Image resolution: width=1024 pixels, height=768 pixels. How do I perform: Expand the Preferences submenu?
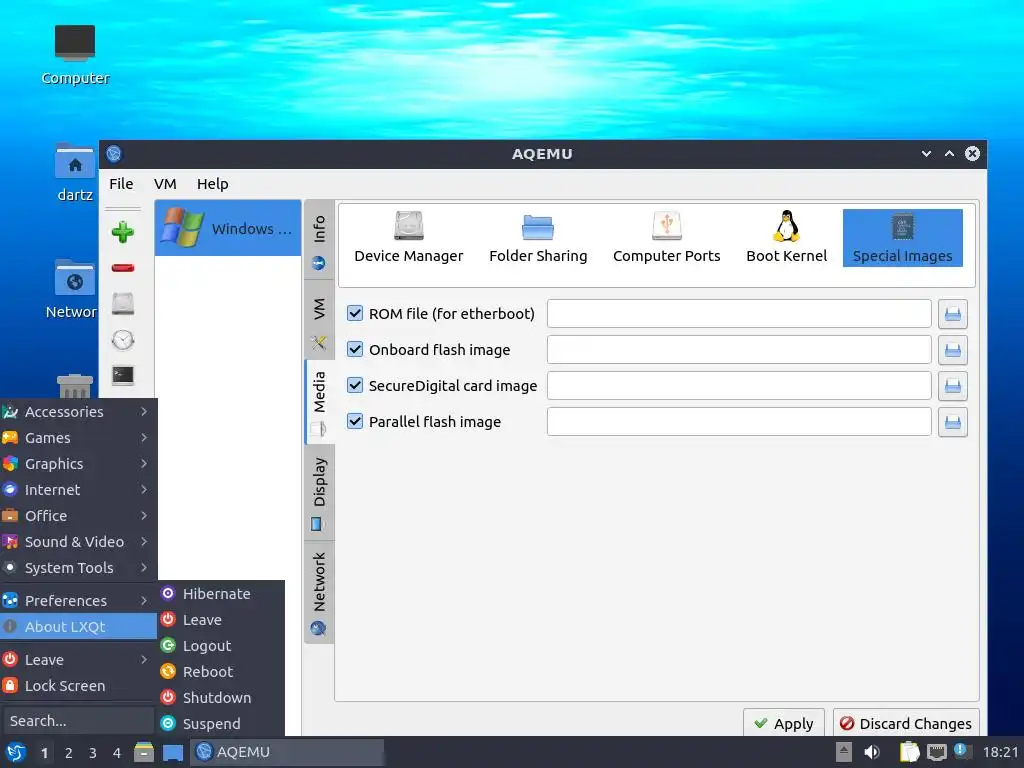(x=78, y=600)
